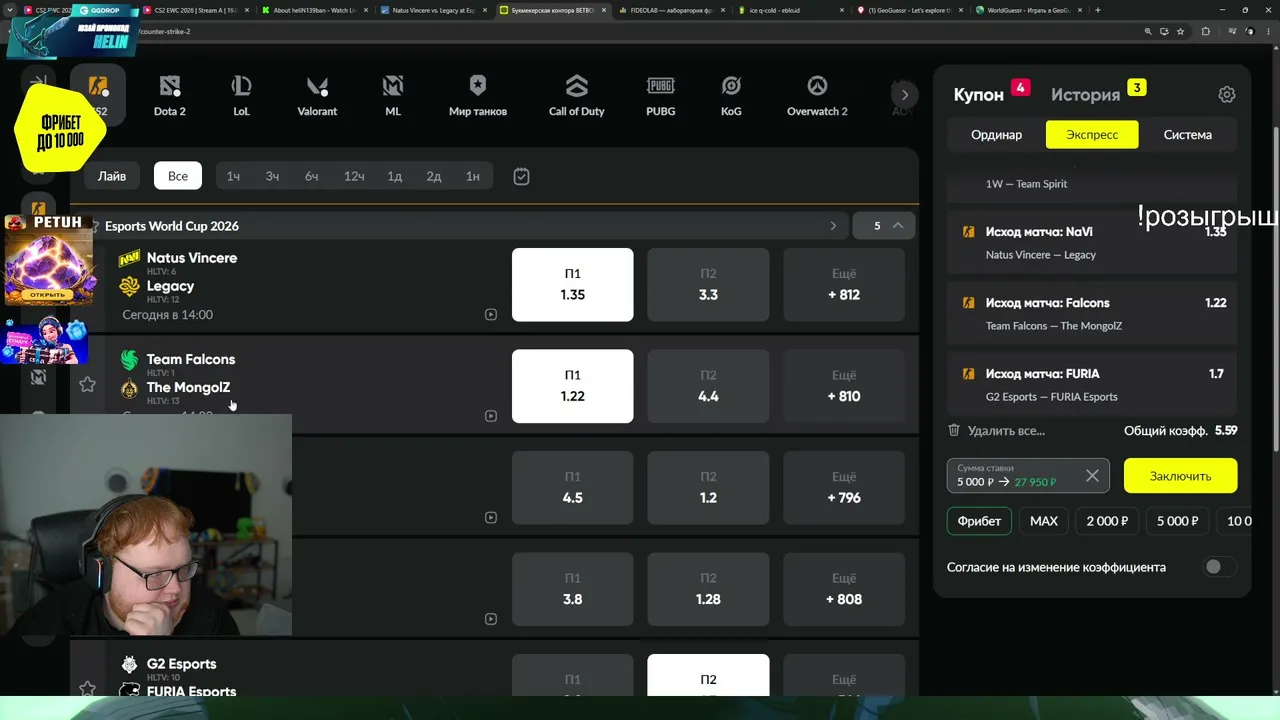Edit the Сумма ставки amount field

pyautogui.click(x=1028, y=476)
